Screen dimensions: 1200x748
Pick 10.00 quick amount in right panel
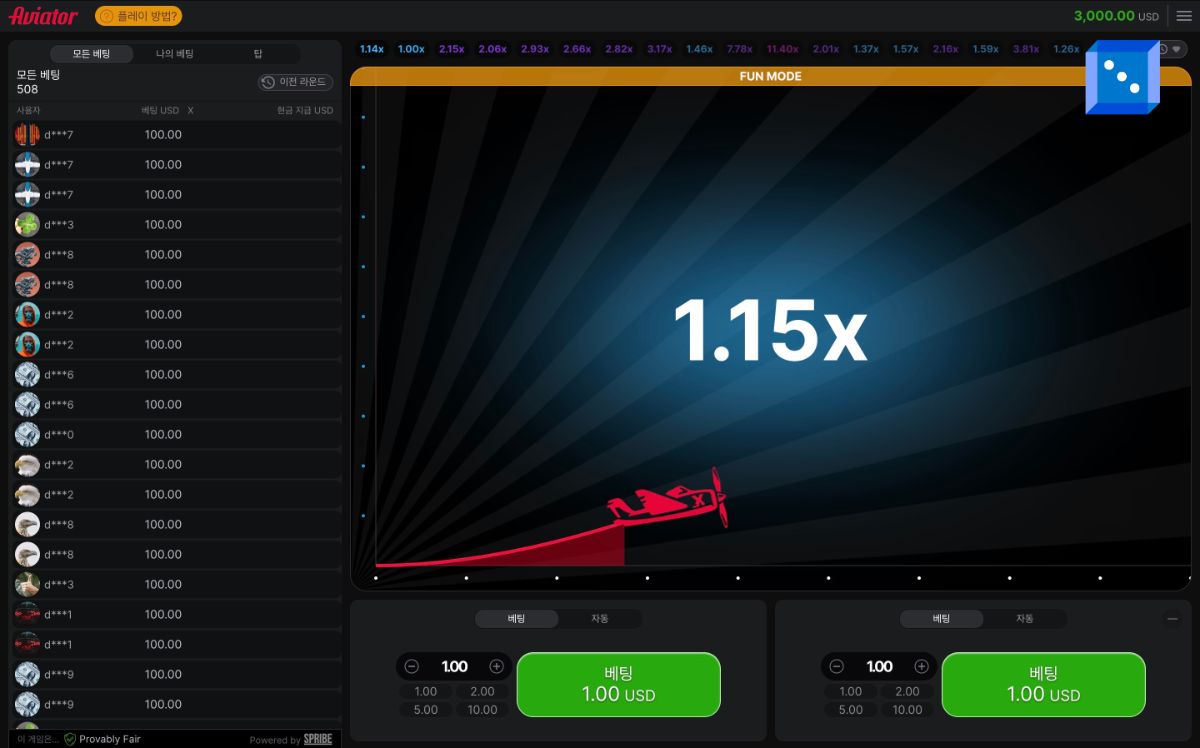pyautogui.click(x=907, y=709)
